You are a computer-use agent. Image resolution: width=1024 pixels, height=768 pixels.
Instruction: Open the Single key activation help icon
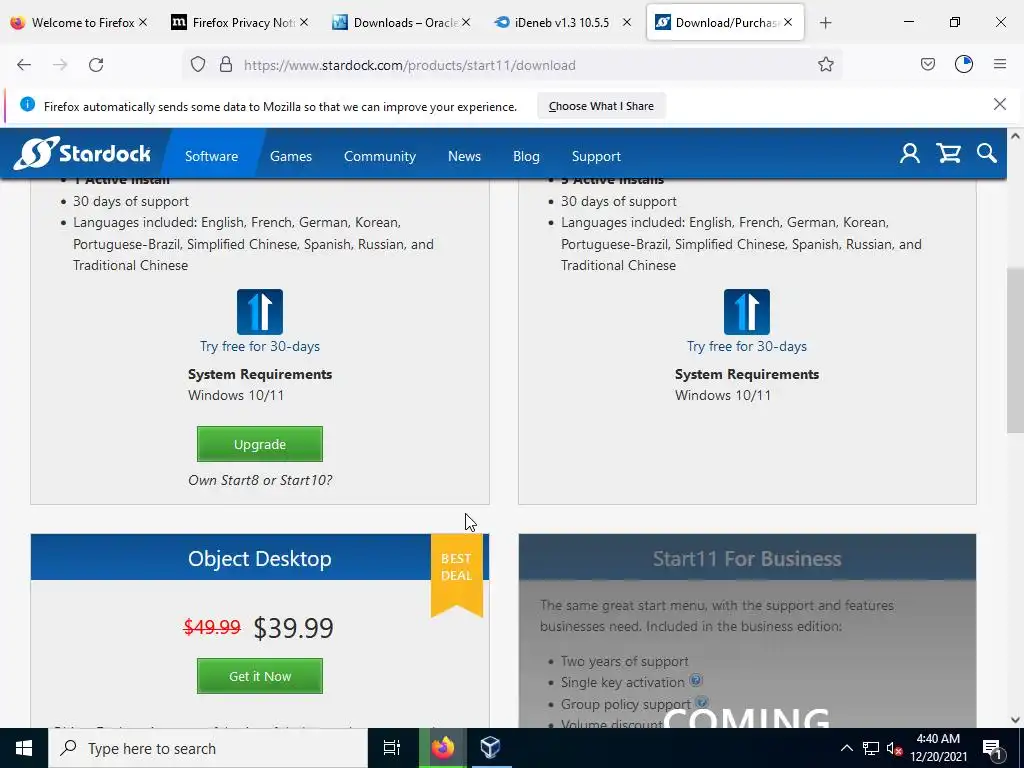point(696,680)
